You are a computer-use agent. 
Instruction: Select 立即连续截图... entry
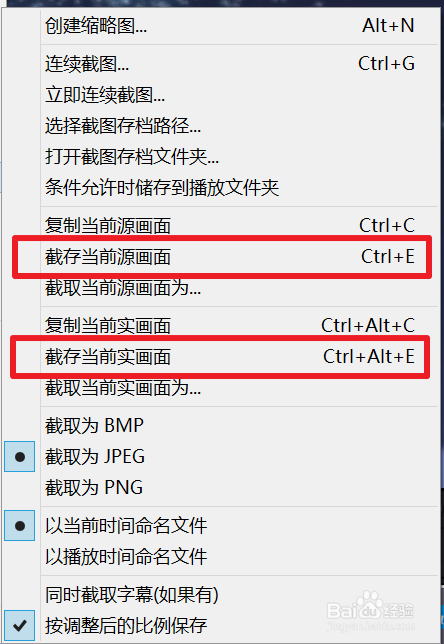[222, 95]
